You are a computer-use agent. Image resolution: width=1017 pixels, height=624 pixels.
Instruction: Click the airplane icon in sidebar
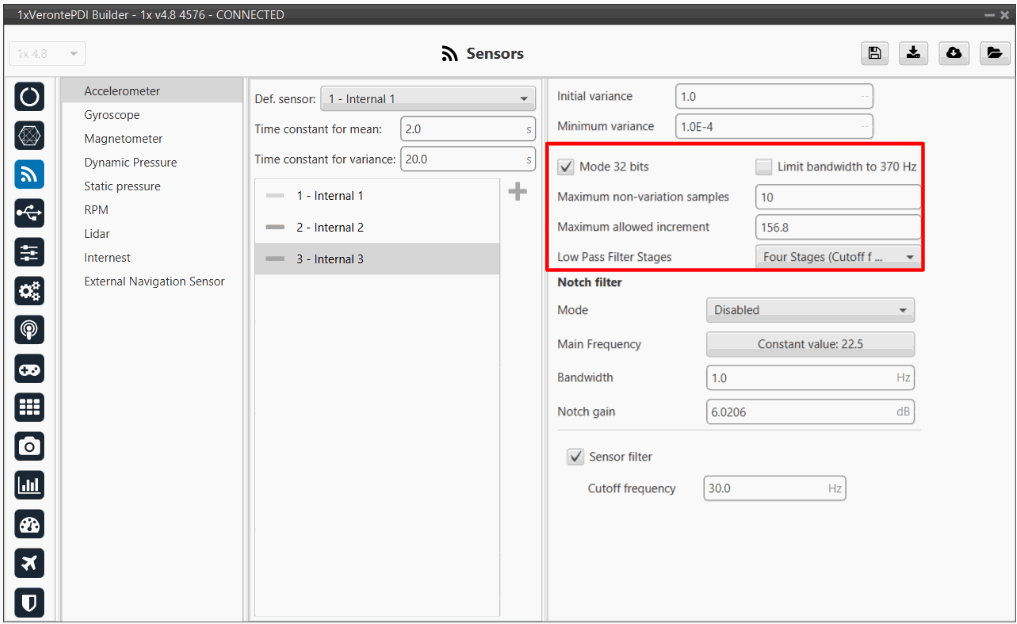[x=29, y=564]
